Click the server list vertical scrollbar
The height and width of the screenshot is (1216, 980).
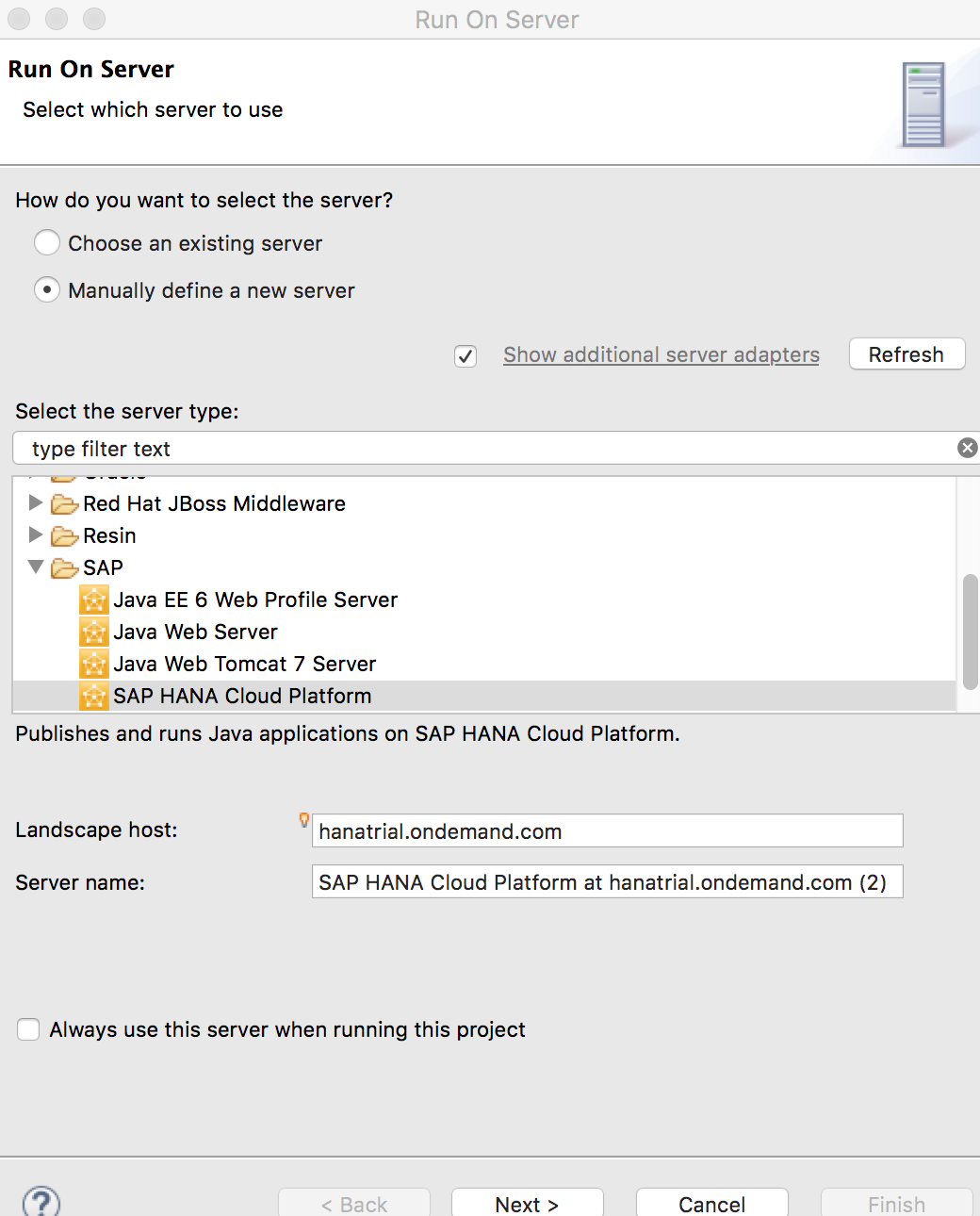pos(970,632)
